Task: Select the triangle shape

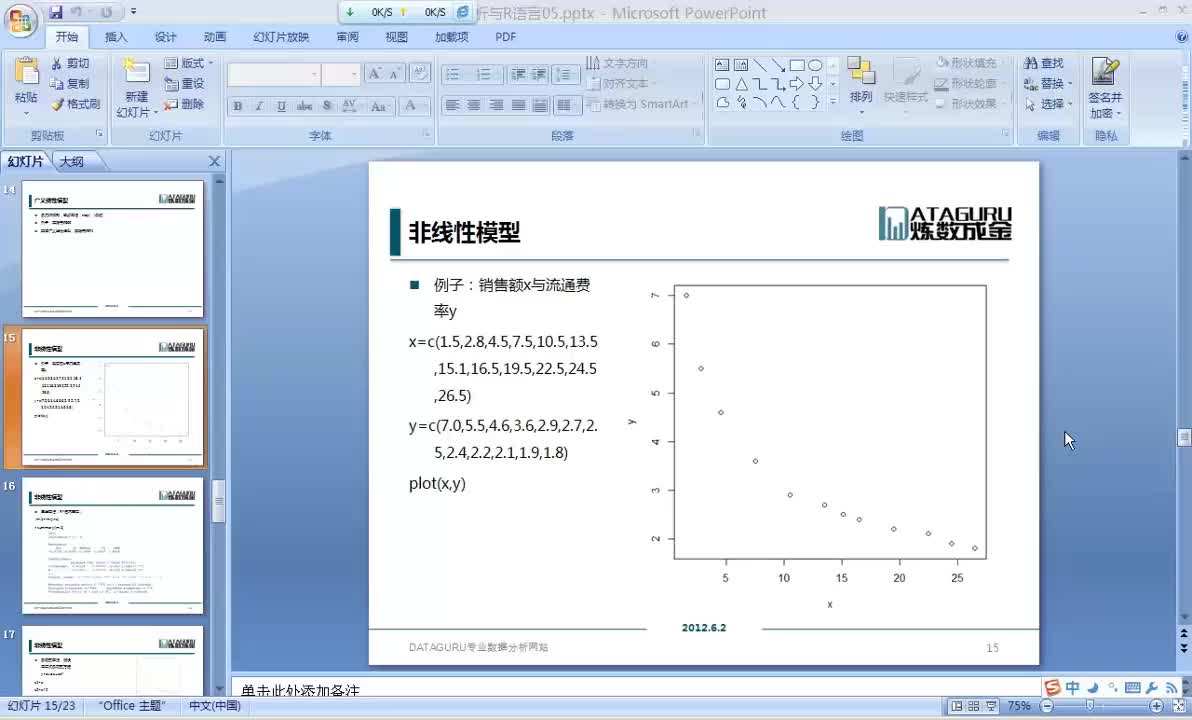Action: [741, 84]
